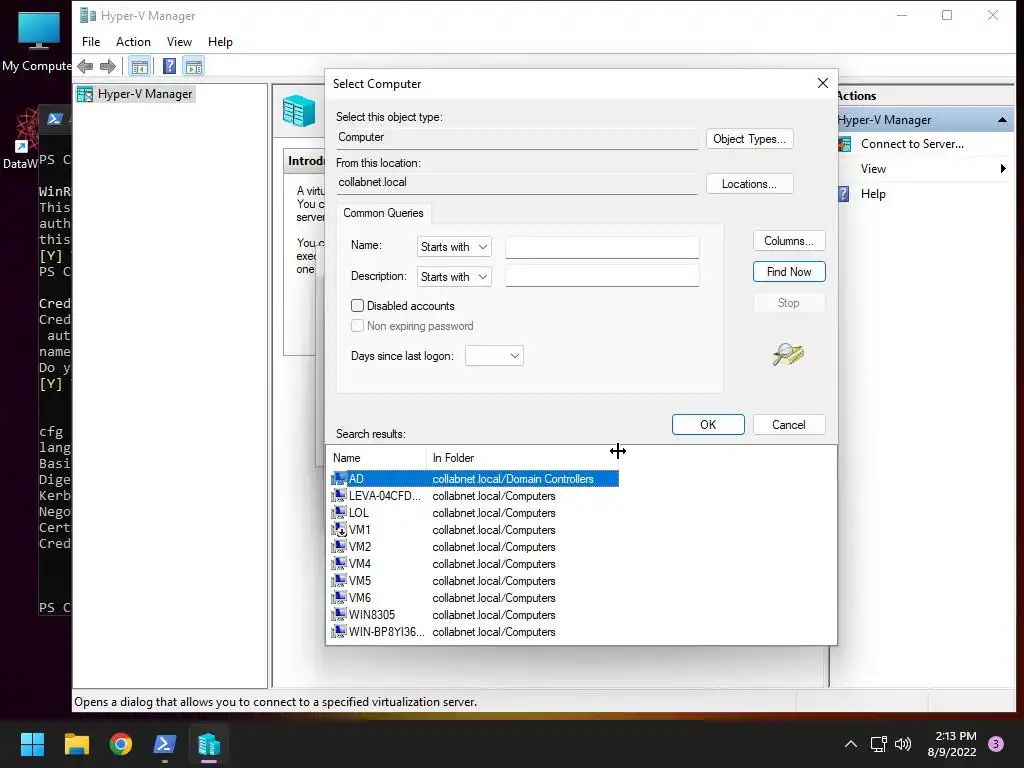Viewport: 1024px width, 768px height.
Task: Open the Windows Start button
Action: tap(32, 744)
